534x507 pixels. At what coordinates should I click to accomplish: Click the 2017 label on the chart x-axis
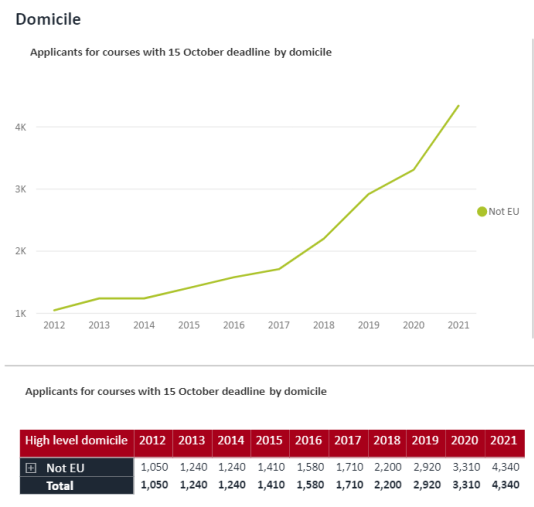(x=279, y=325)
